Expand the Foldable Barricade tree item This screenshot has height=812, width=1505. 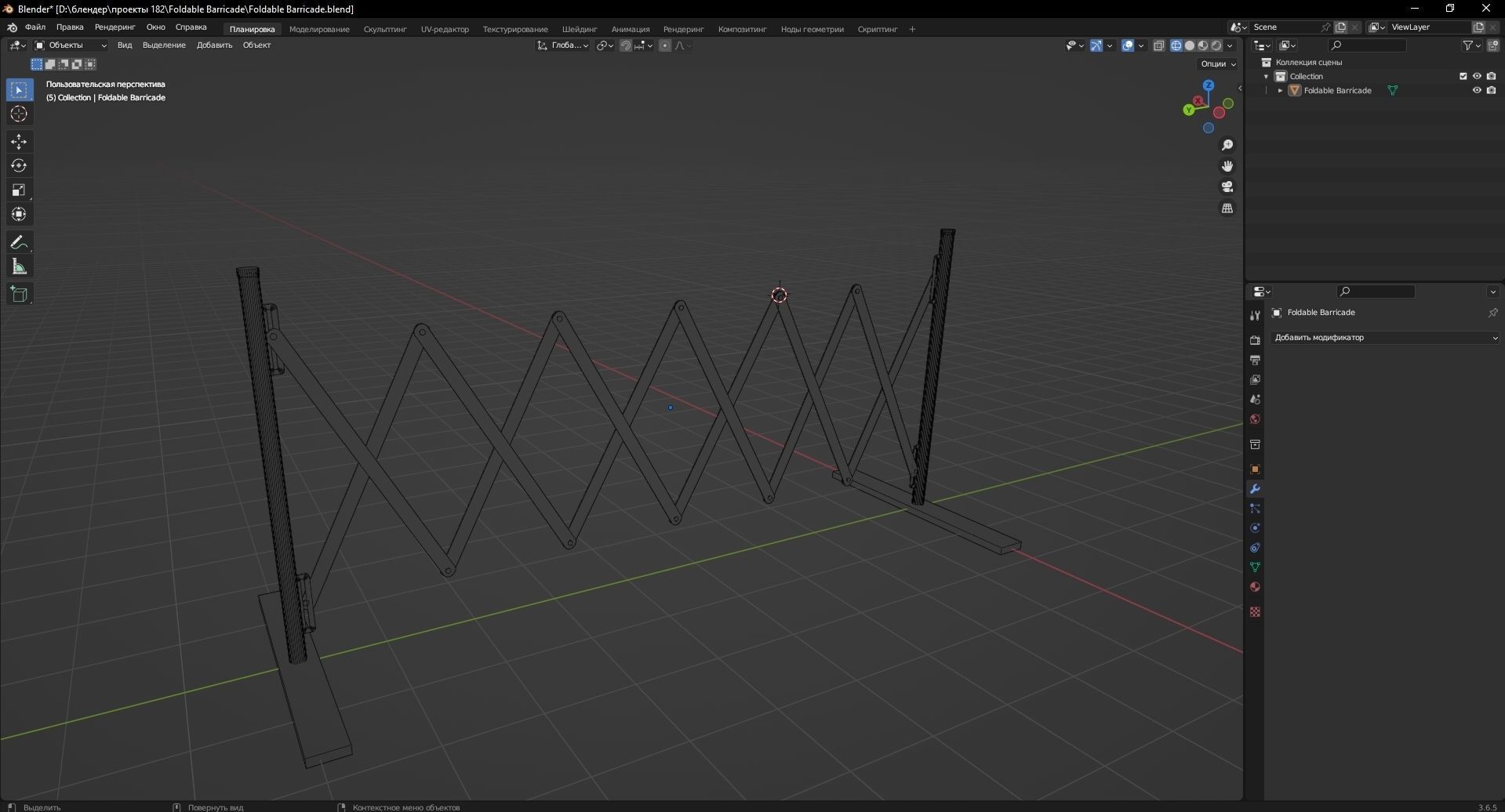(1281, 91)
